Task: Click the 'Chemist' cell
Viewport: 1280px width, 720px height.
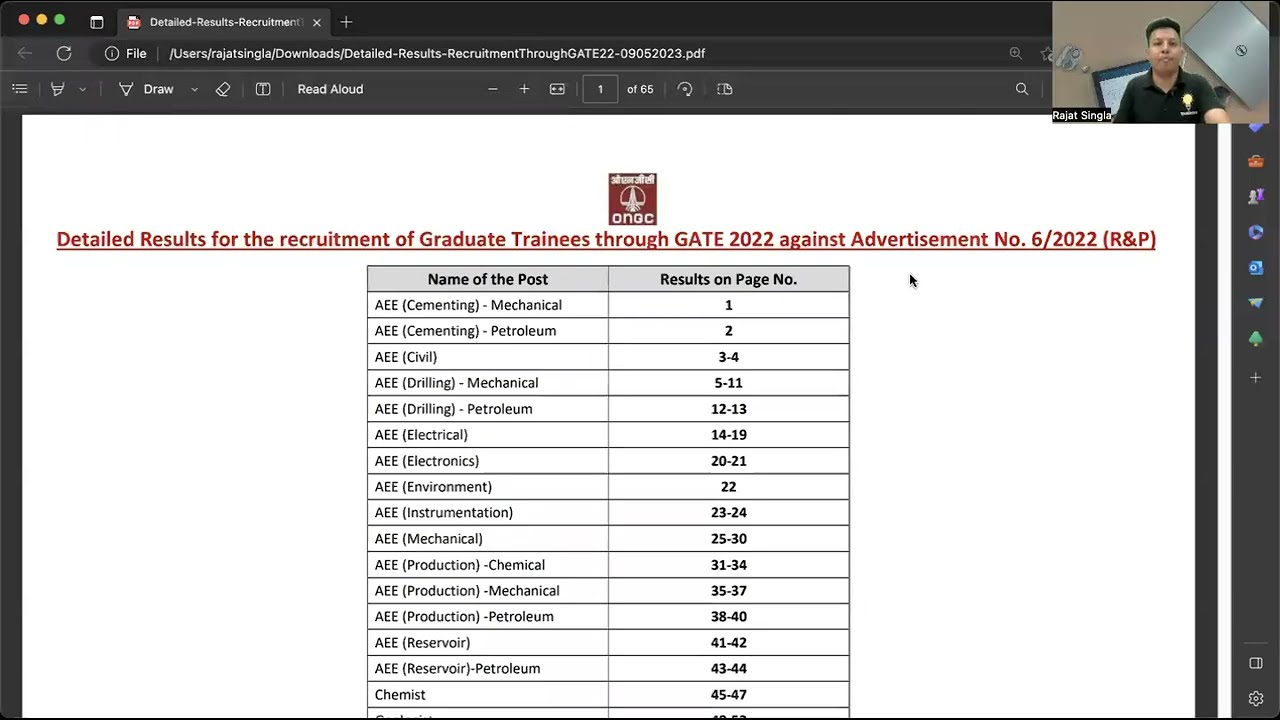Action: [488, 694]
